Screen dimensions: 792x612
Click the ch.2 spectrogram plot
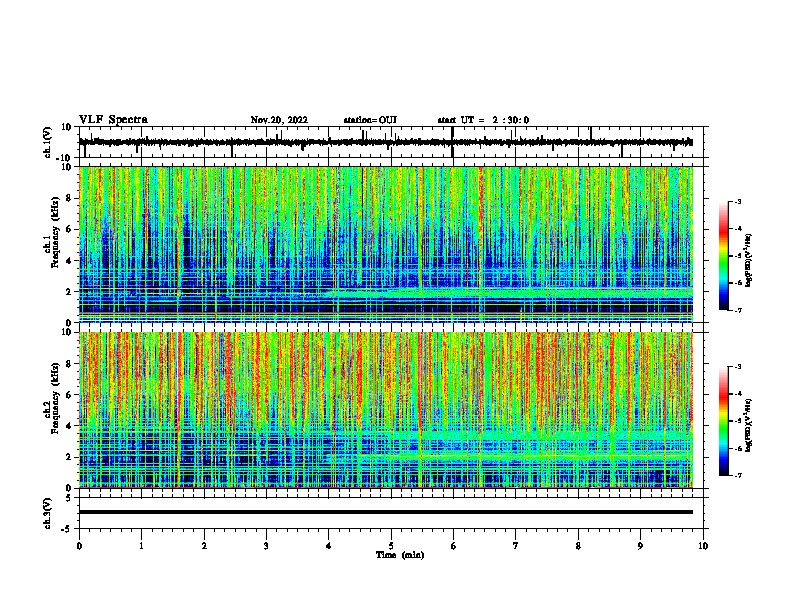386,410
